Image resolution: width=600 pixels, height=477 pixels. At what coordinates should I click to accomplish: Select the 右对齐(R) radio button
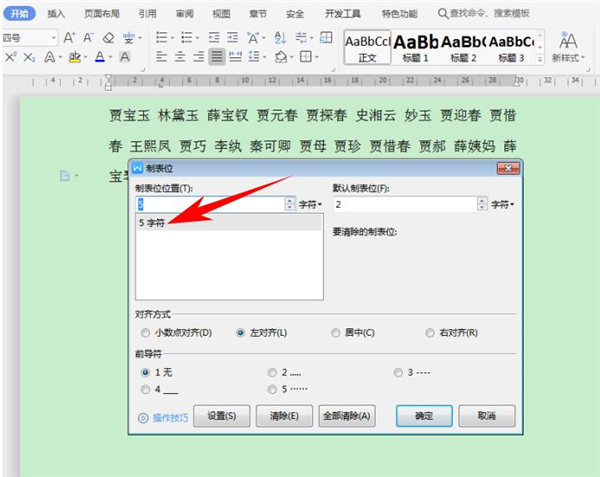pyautogui.click(x=430, y=333)
